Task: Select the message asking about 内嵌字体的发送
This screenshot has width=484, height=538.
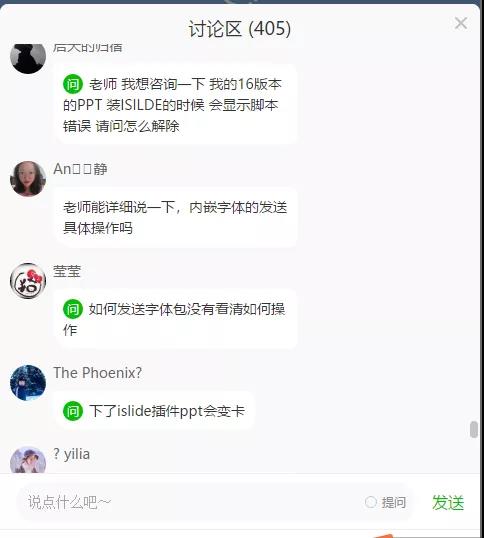Action: coord(175,218)
